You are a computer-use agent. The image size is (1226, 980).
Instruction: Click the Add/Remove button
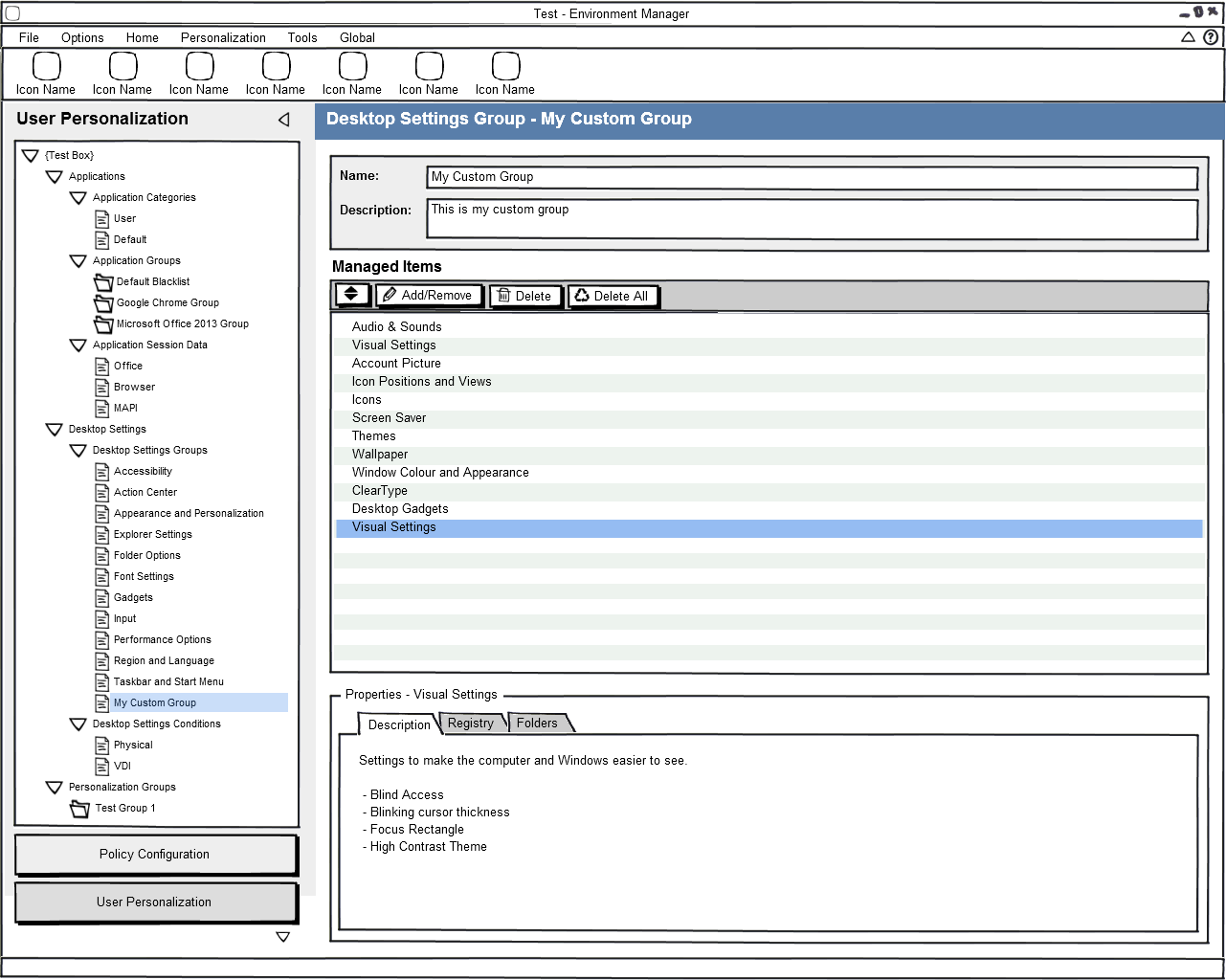428,296
